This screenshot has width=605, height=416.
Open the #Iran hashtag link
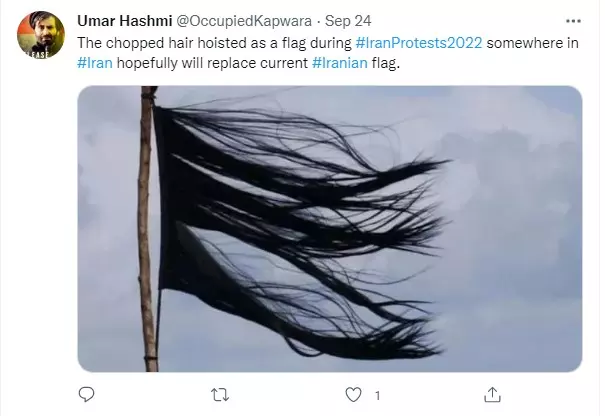coord(95,63)
